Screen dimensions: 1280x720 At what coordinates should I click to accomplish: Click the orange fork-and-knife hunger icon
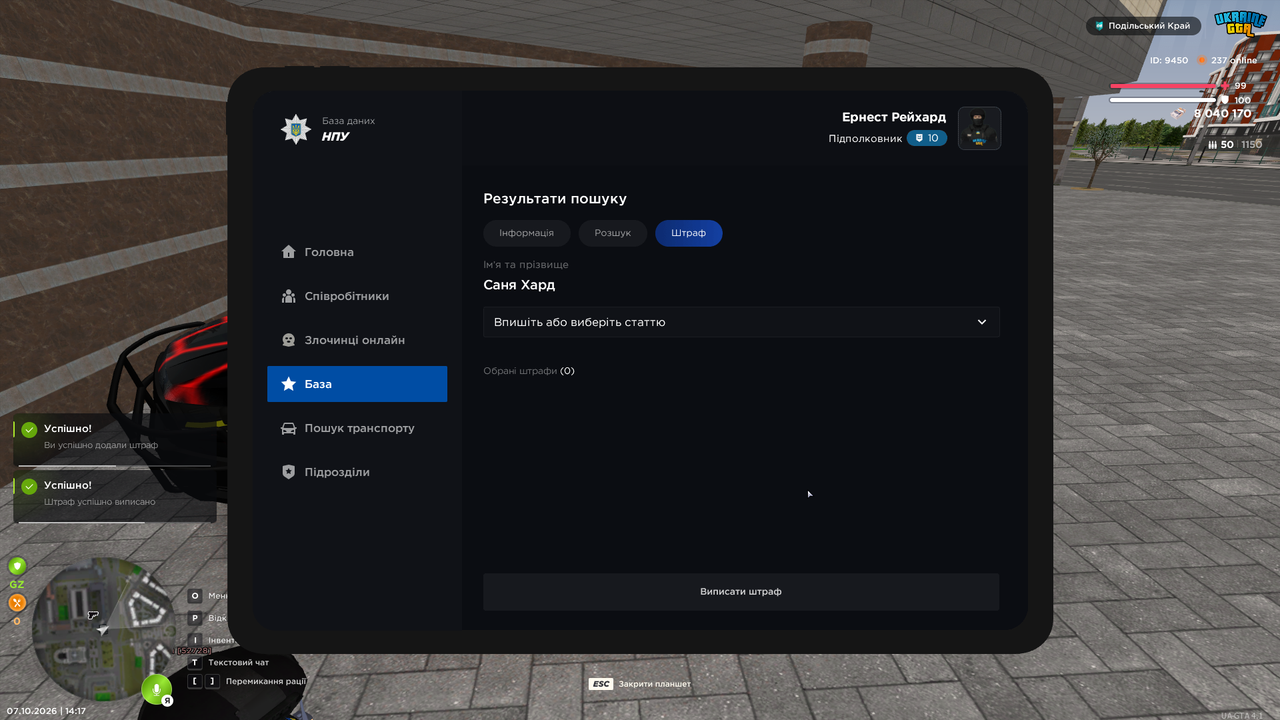coord(17,602)
